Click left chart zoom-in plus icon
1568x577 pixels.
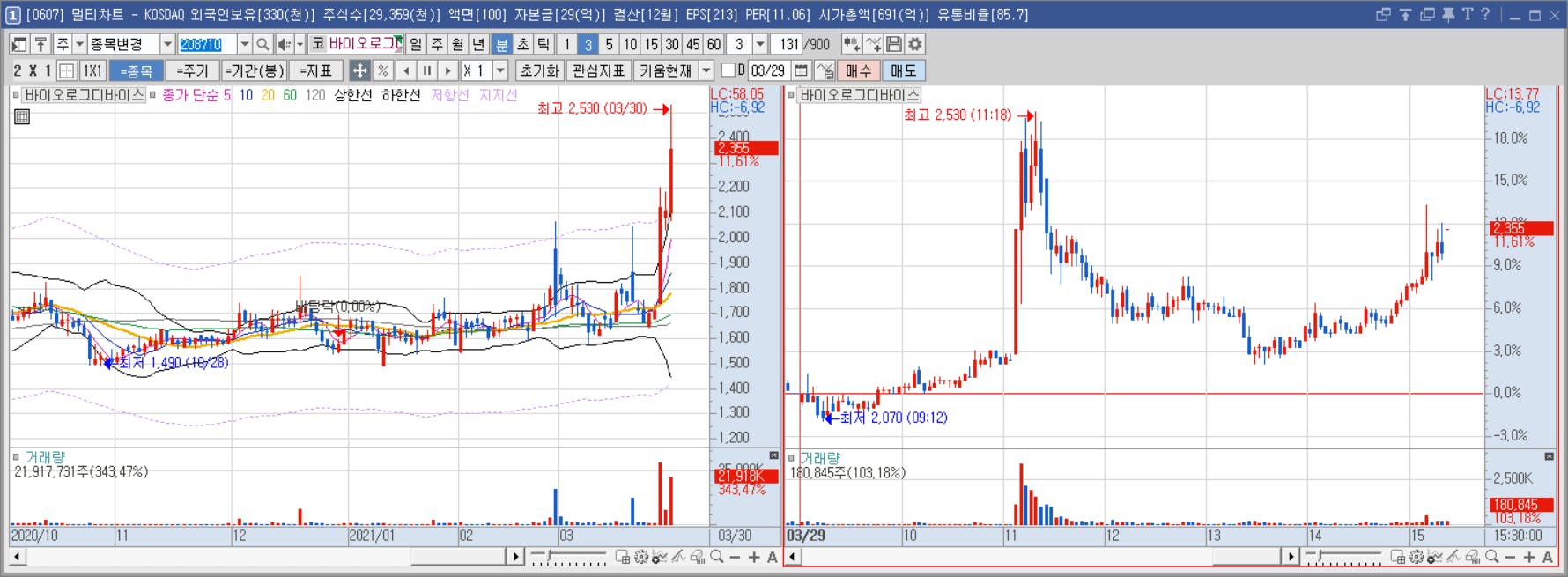[x=754, y=557]
